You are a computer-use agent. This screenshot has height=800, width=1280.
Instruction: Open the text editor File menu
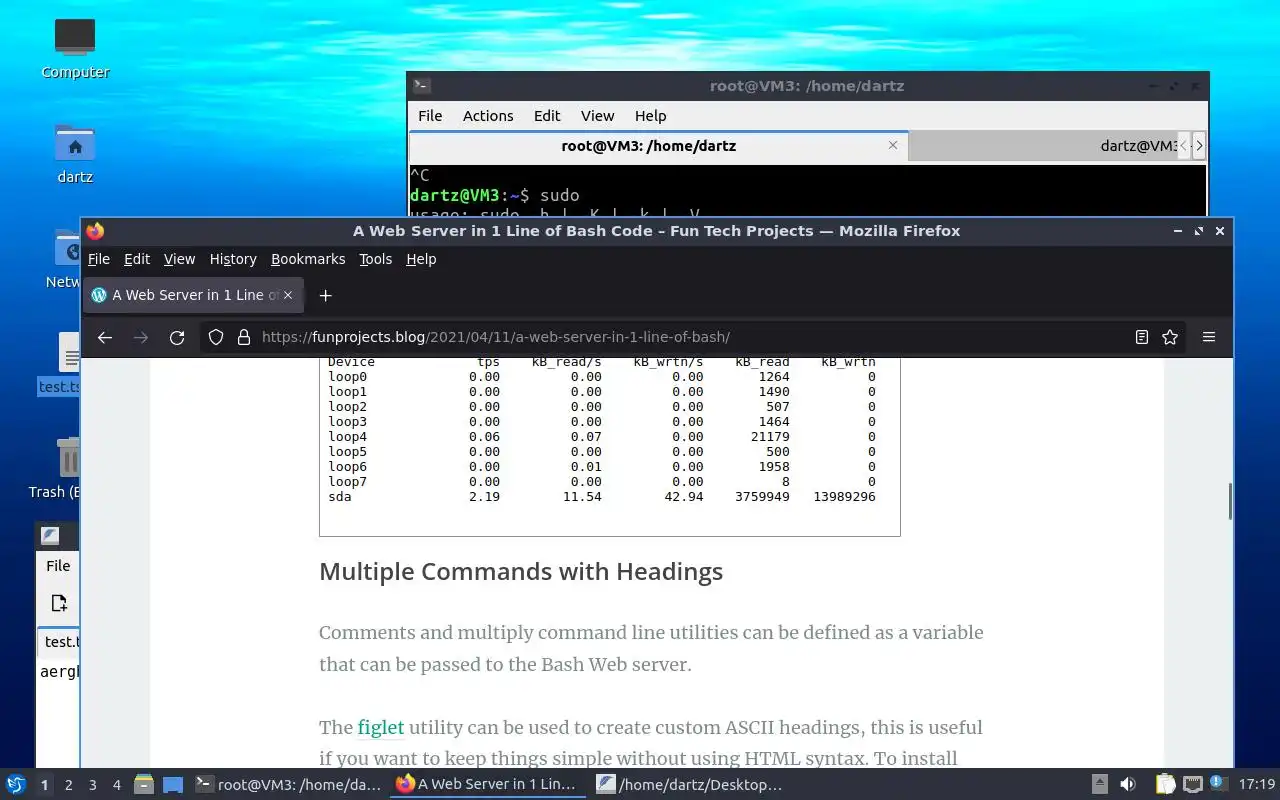coord(58,566)
